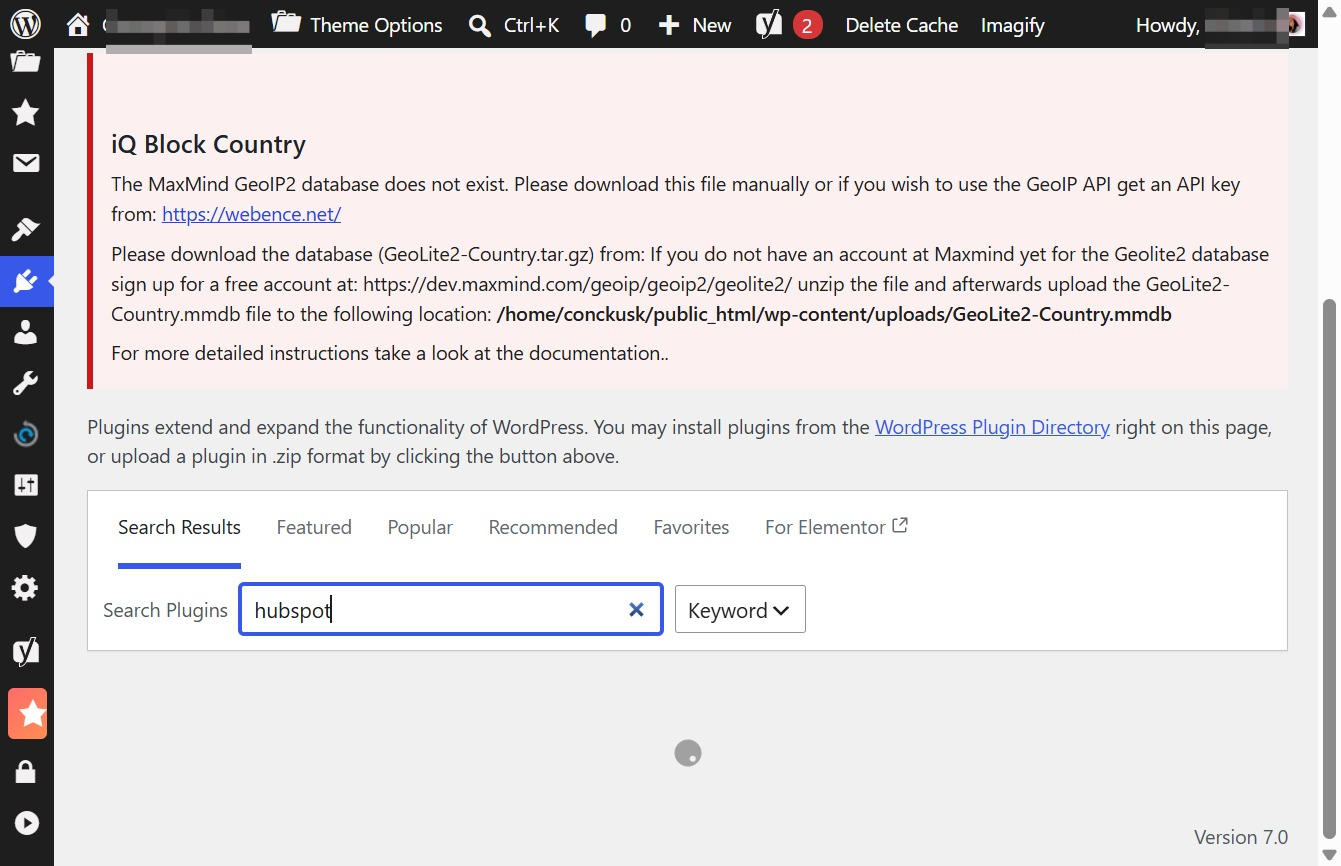Screen dimensions: 1341x866
Task: Open Yoast SEO admin bar icon
Action: (768, 24)
